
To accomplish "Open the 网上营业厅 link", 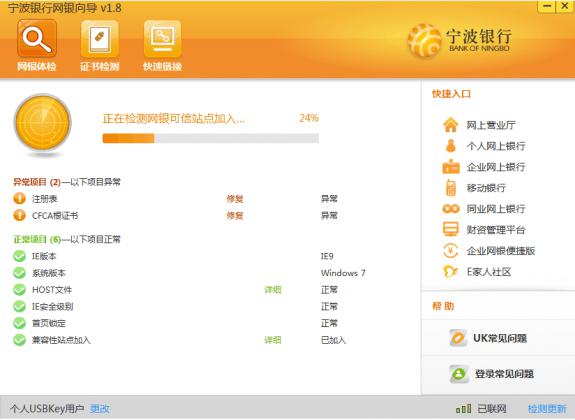I will [x=491, y=125].
